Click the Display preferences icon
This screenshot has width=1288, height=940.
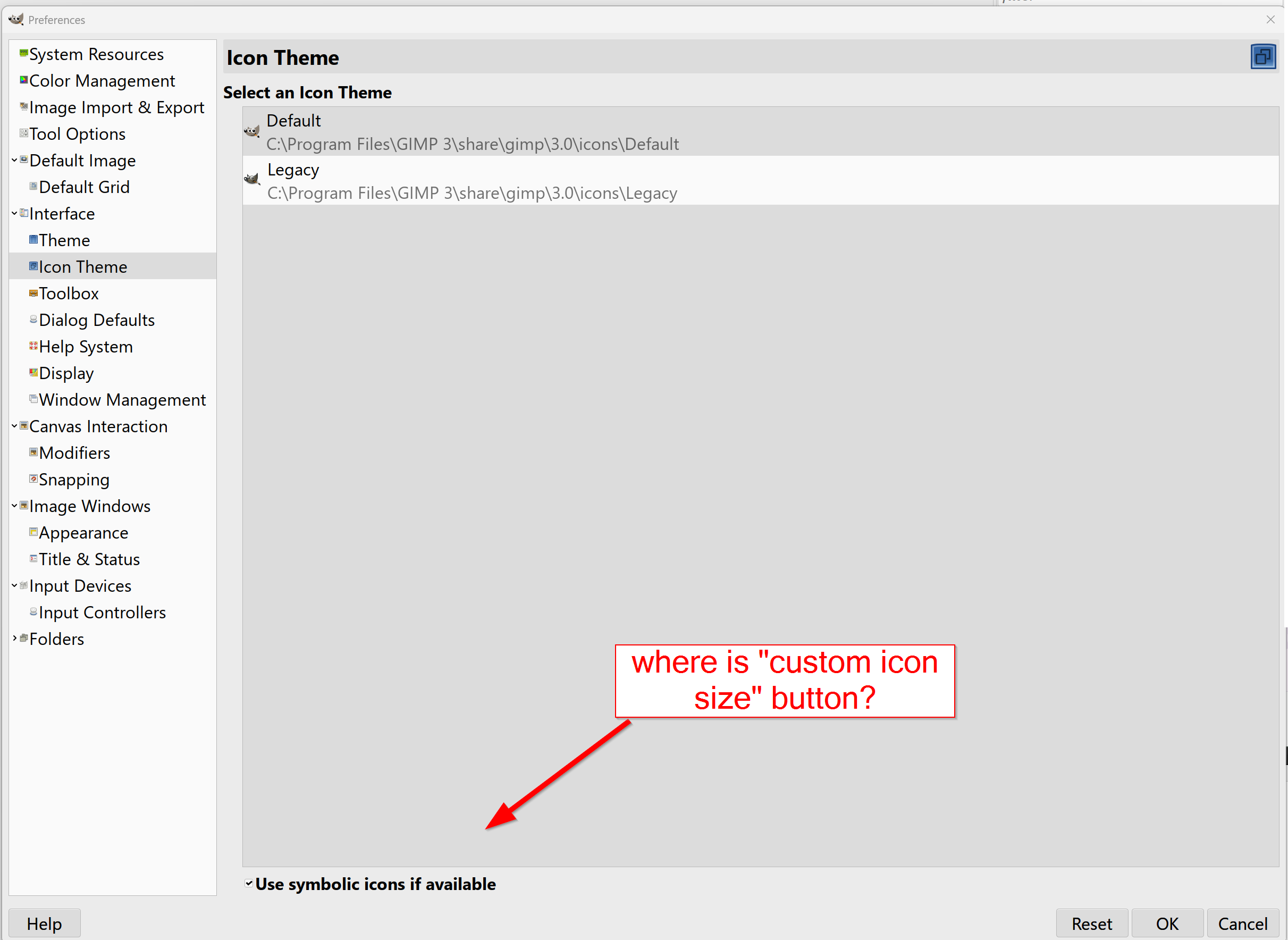pos(33,373)
